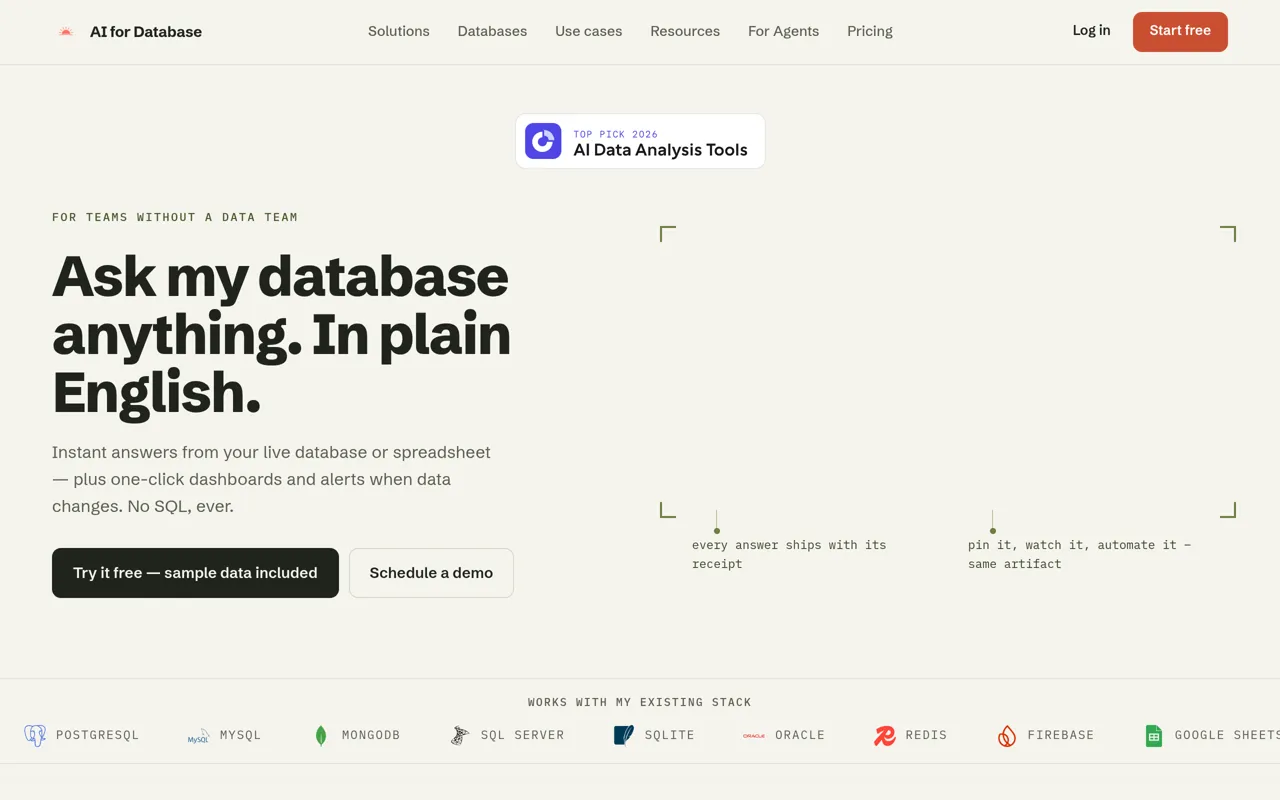Click the 'every answer ships with its receipt' caption
Screen dimensions: 1280x800
(789, 554)
